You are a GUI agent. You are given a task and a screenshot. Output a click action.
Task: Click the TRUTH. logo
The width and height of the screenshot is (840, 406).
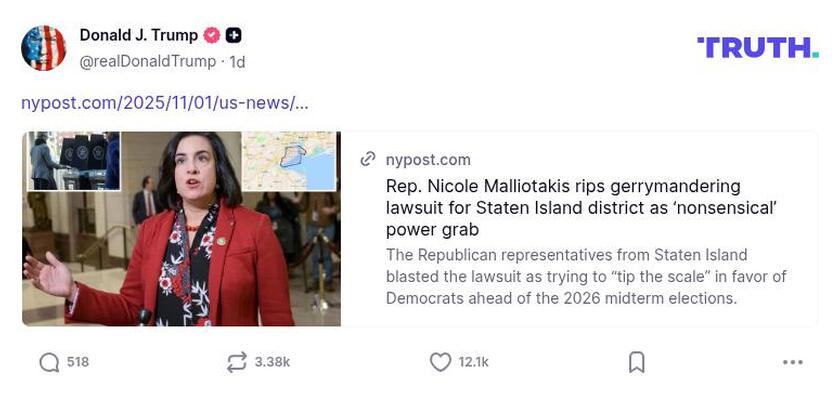tap(757, 47)
